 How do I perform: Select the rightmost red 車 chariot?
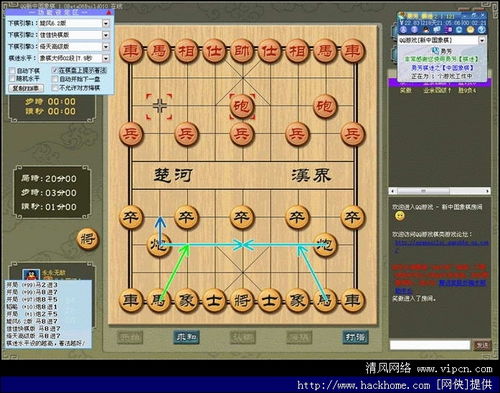(353, 51)
